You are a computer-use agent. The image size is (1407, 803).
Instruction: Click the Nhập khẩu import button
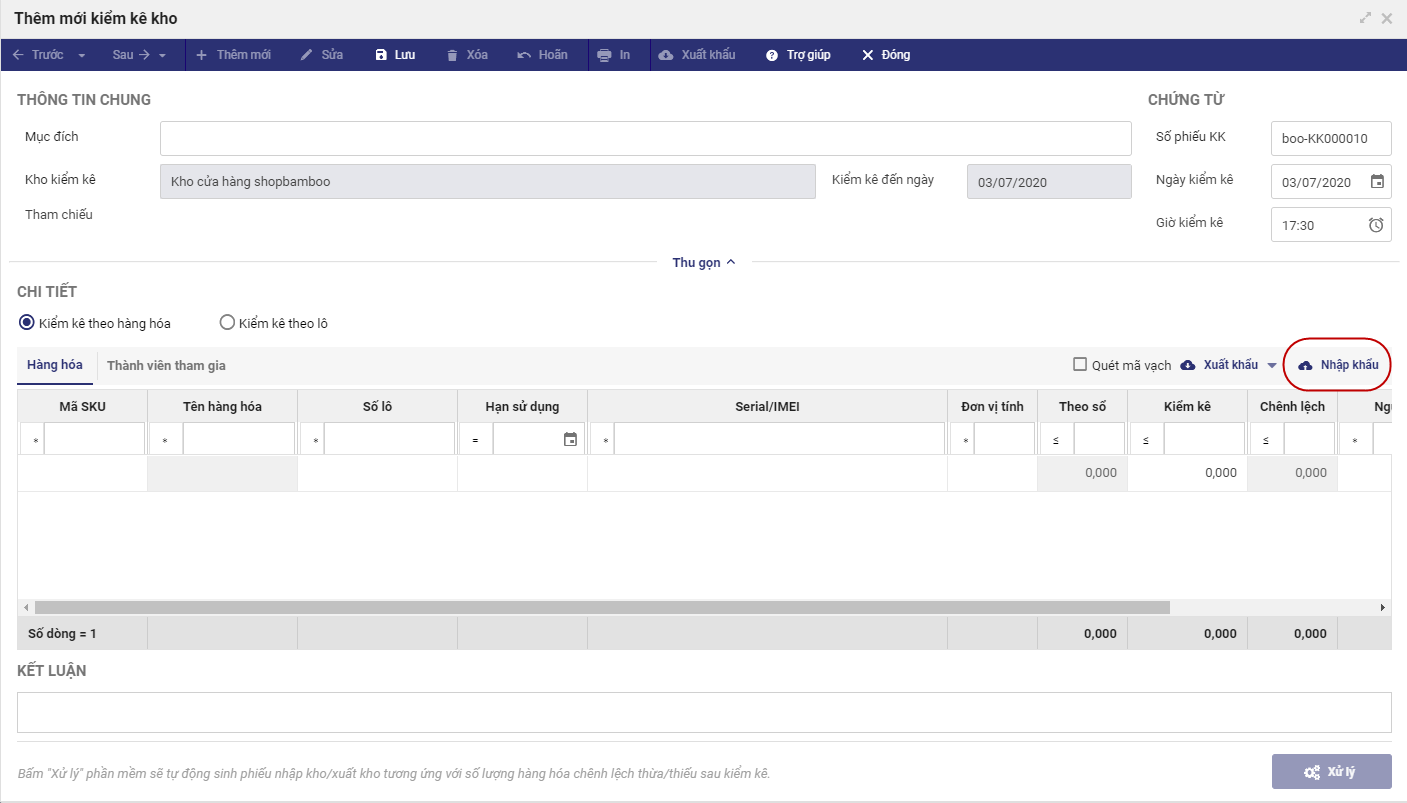1338,365
